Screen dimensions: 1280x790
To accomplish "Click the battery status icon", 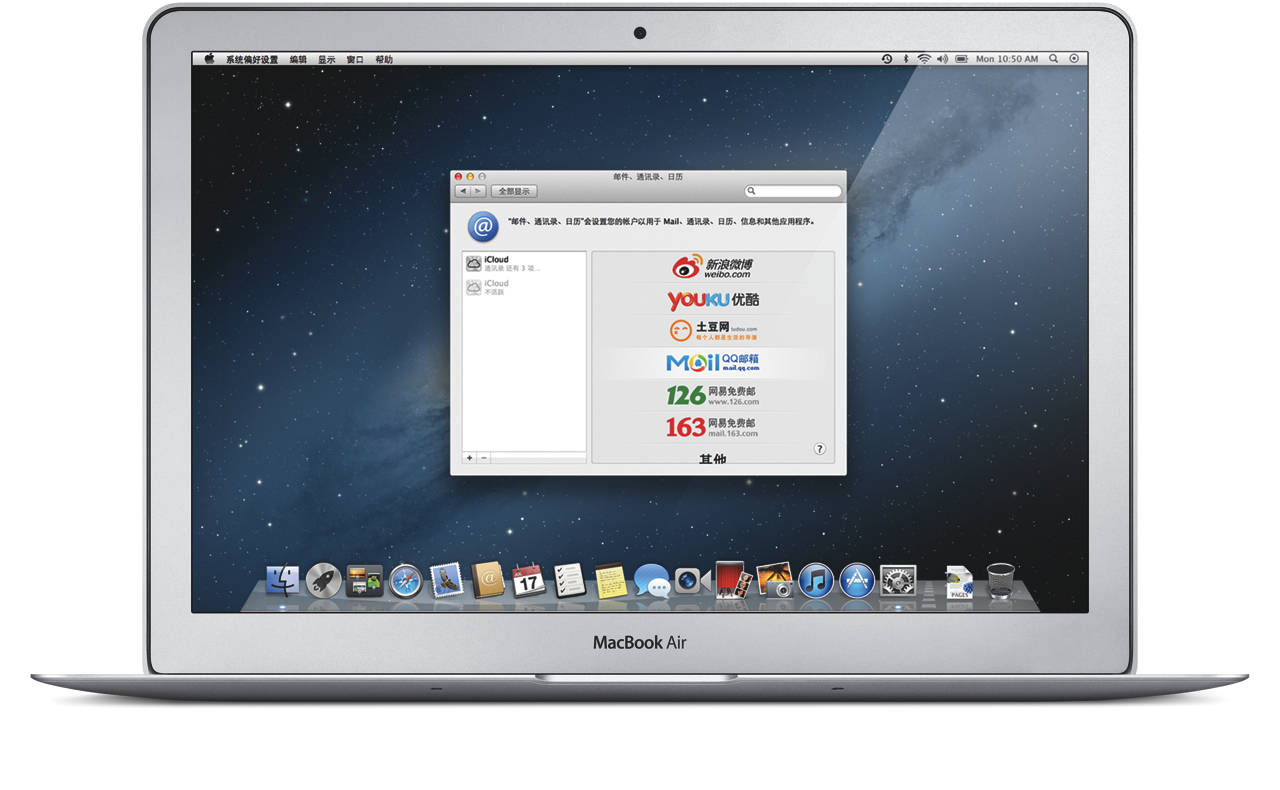I will (x=962, y=59).
